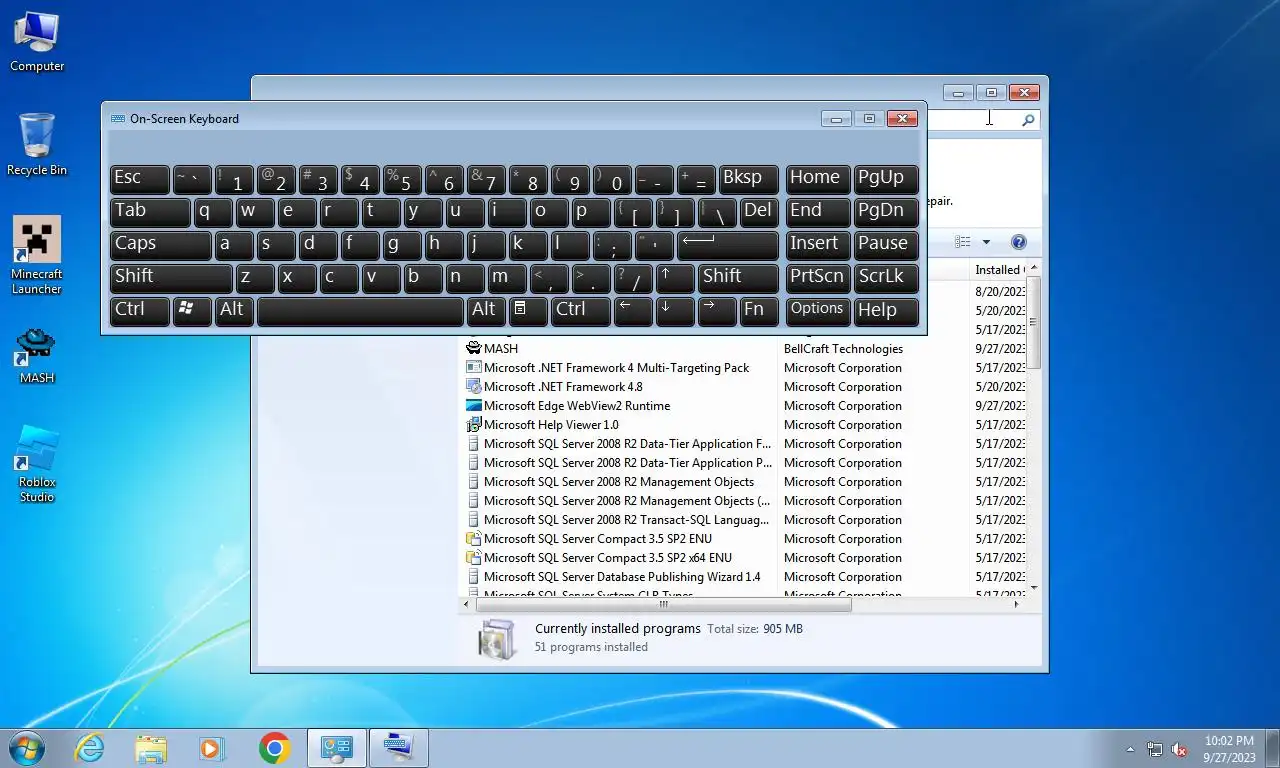
Task: Click the spacebar on keyboard
Action: [x=360, y=310]
